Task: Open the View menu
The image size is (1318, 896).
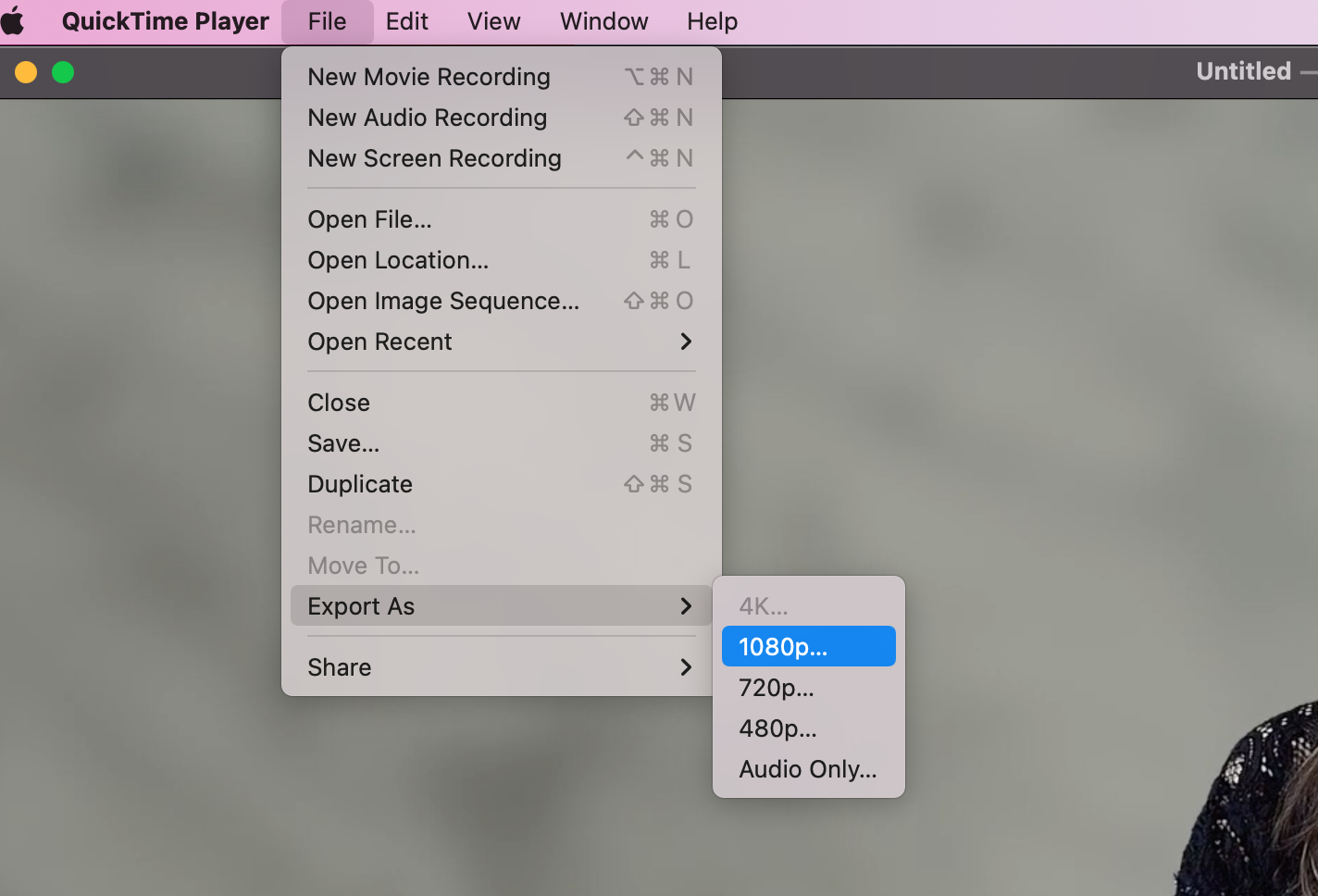Action: (x=493, y=21)
